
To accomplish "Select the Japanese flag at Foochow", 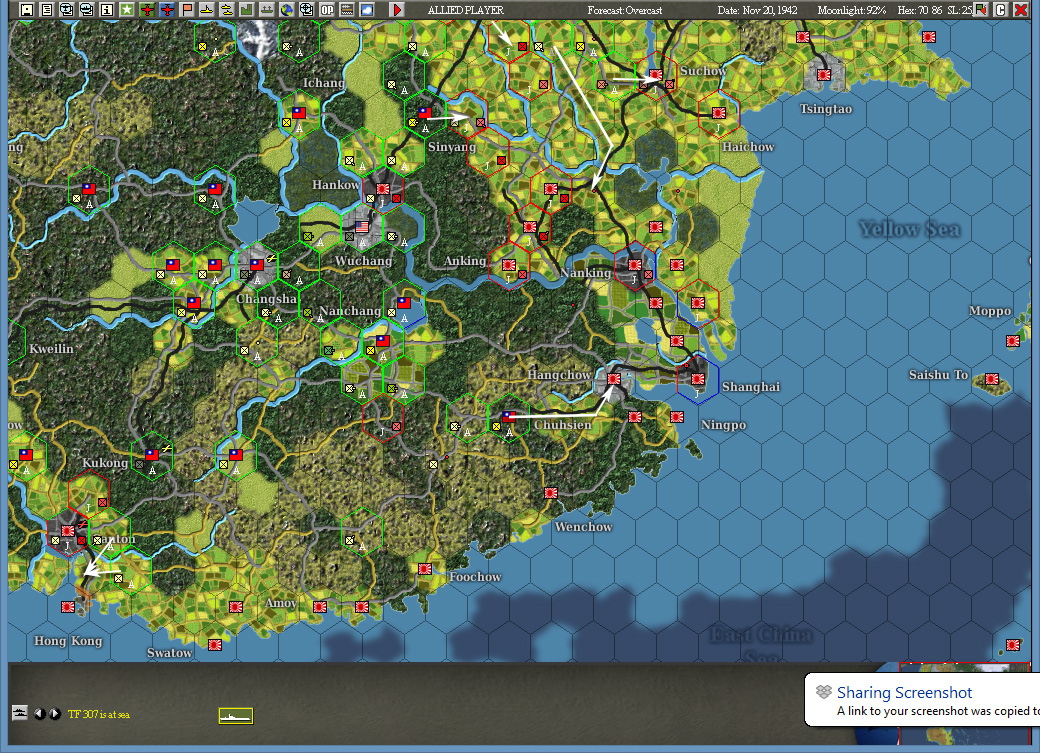I will [424, 569].
